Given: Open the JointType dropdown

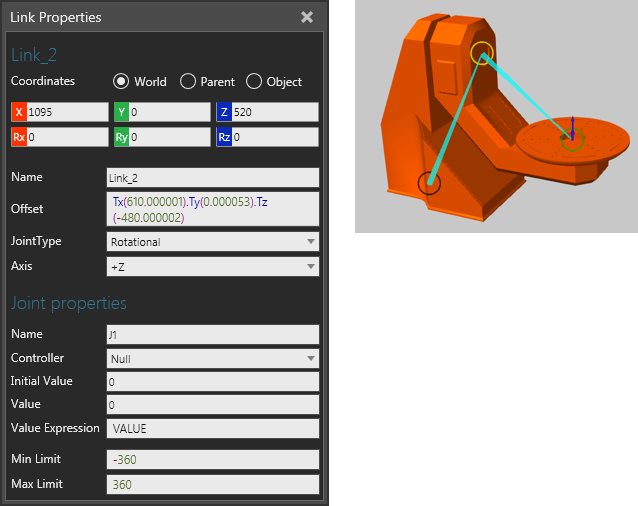Looking at the screenshot, I should pos(212,241).
